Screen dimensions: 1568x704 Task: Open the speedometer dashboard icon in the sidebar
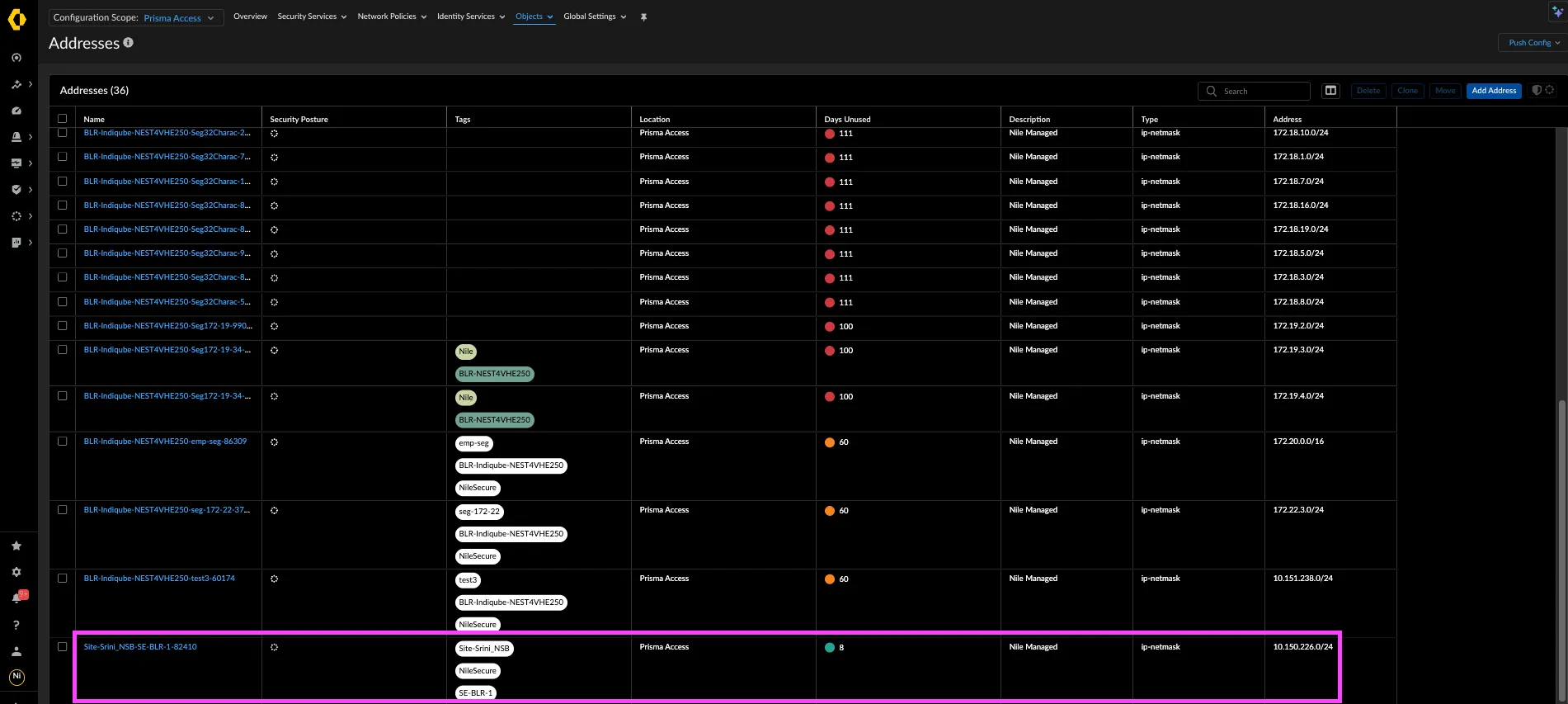(x=16, y=111)
